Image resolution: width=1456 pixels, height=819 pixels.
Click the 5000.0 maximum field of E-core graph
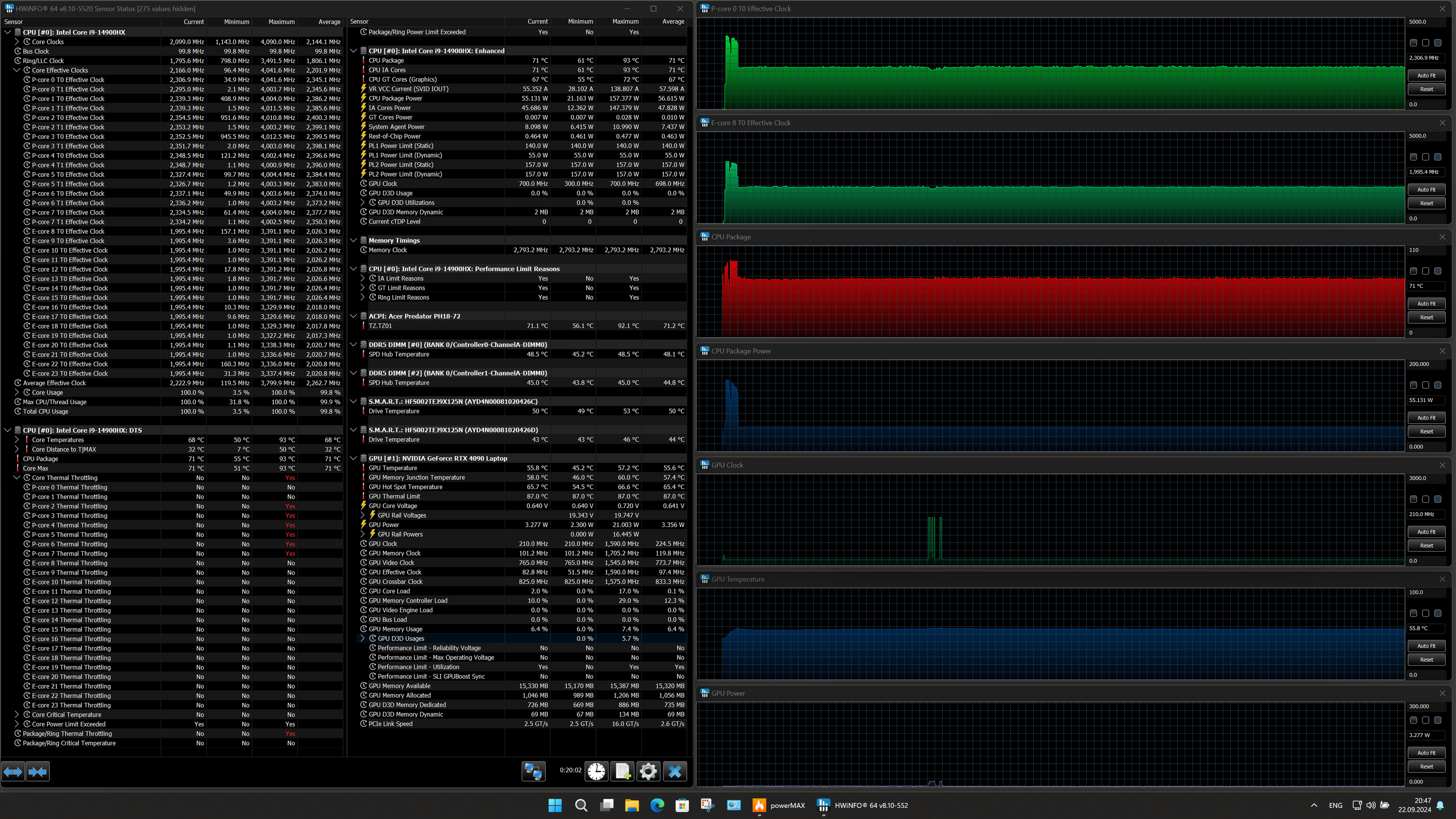coord(1425,136)
